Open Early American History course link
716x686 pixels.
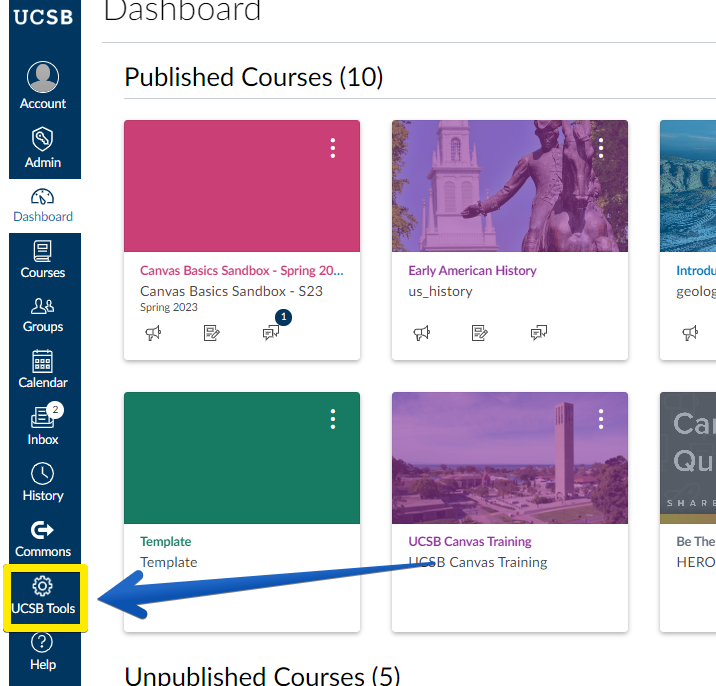pos(472,270)
